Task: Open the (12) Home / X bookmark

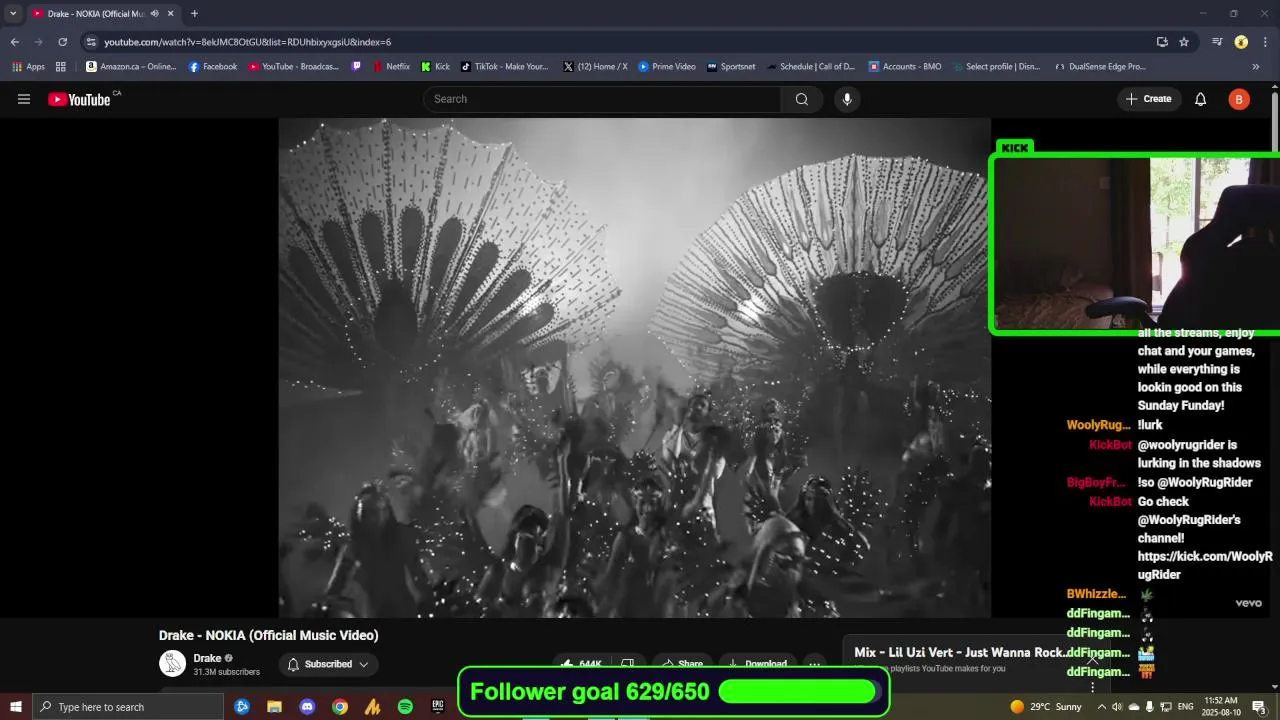Action: pos(596,67)
